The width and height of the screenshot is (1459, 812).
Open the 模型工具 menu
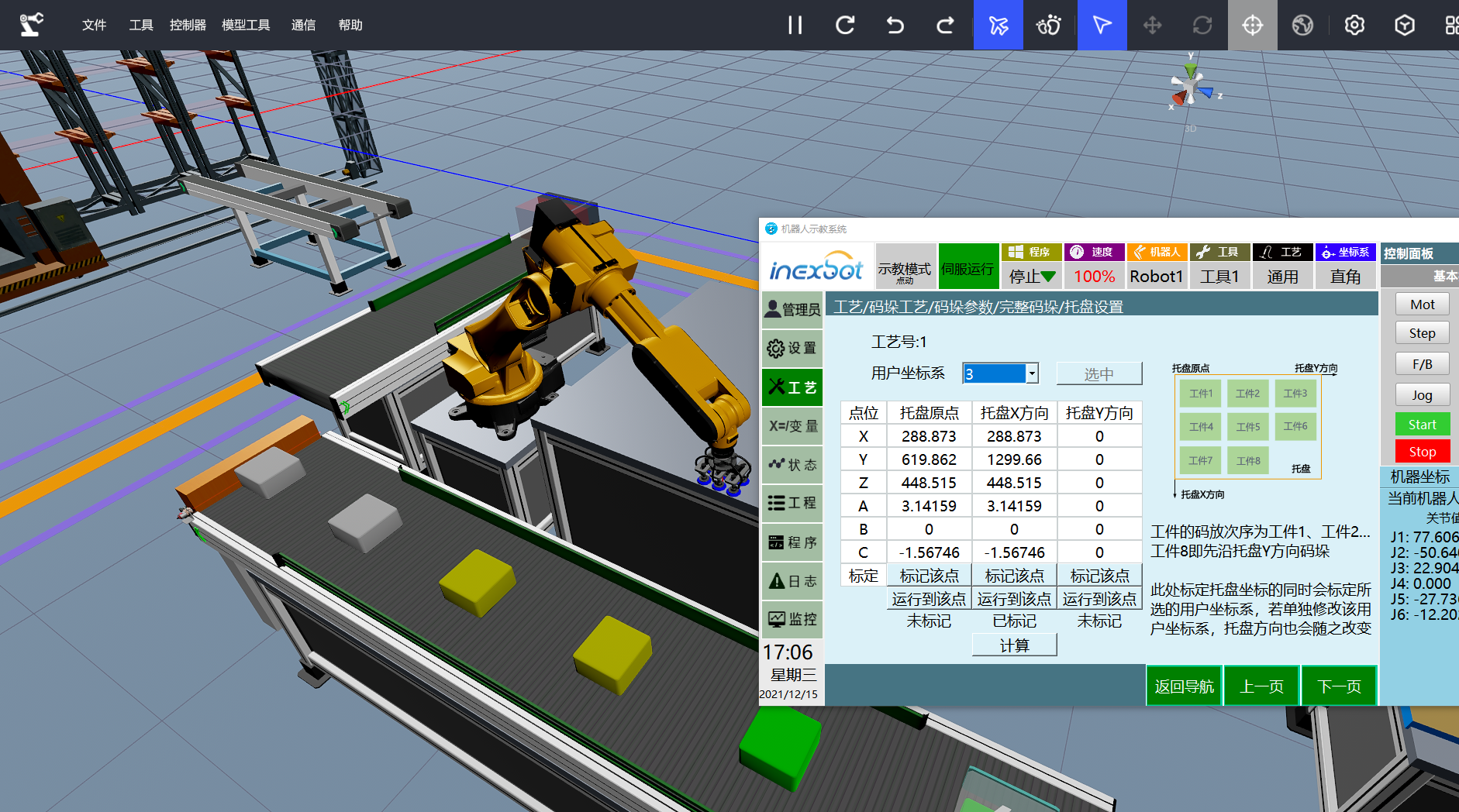(246, 25)
